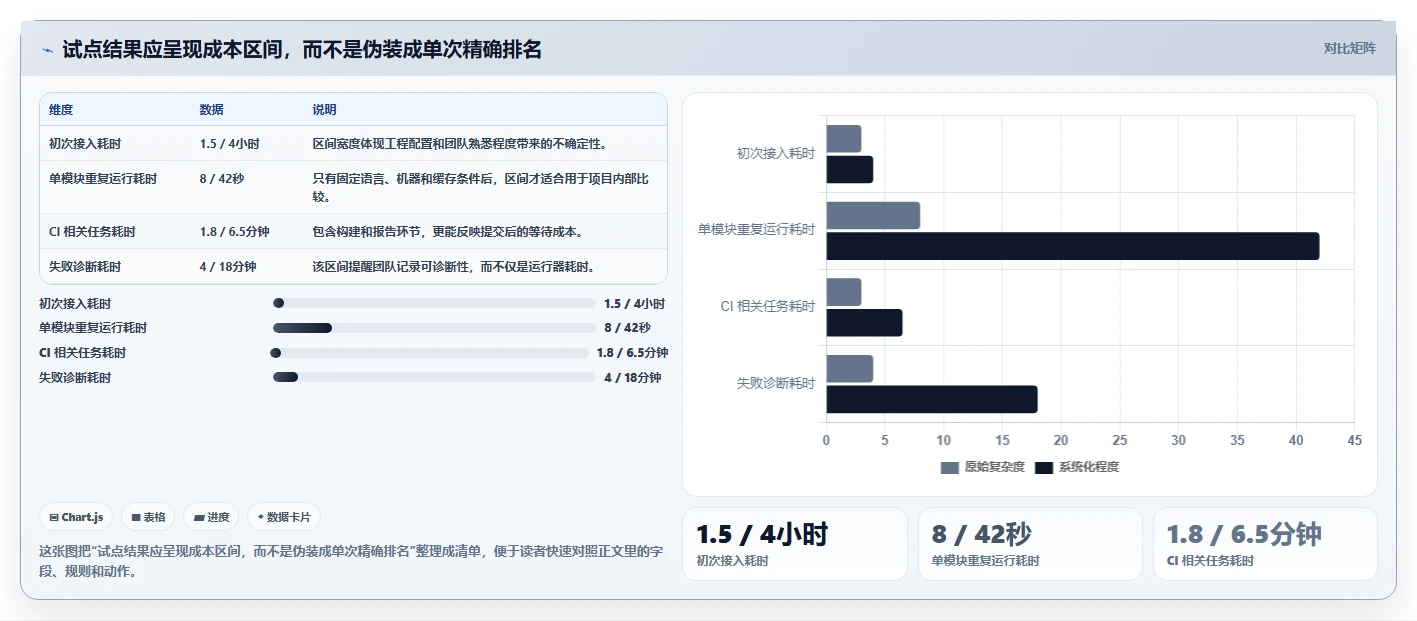
Task: Click the chart axis label 失败诊断耗时
Action: 776,384
